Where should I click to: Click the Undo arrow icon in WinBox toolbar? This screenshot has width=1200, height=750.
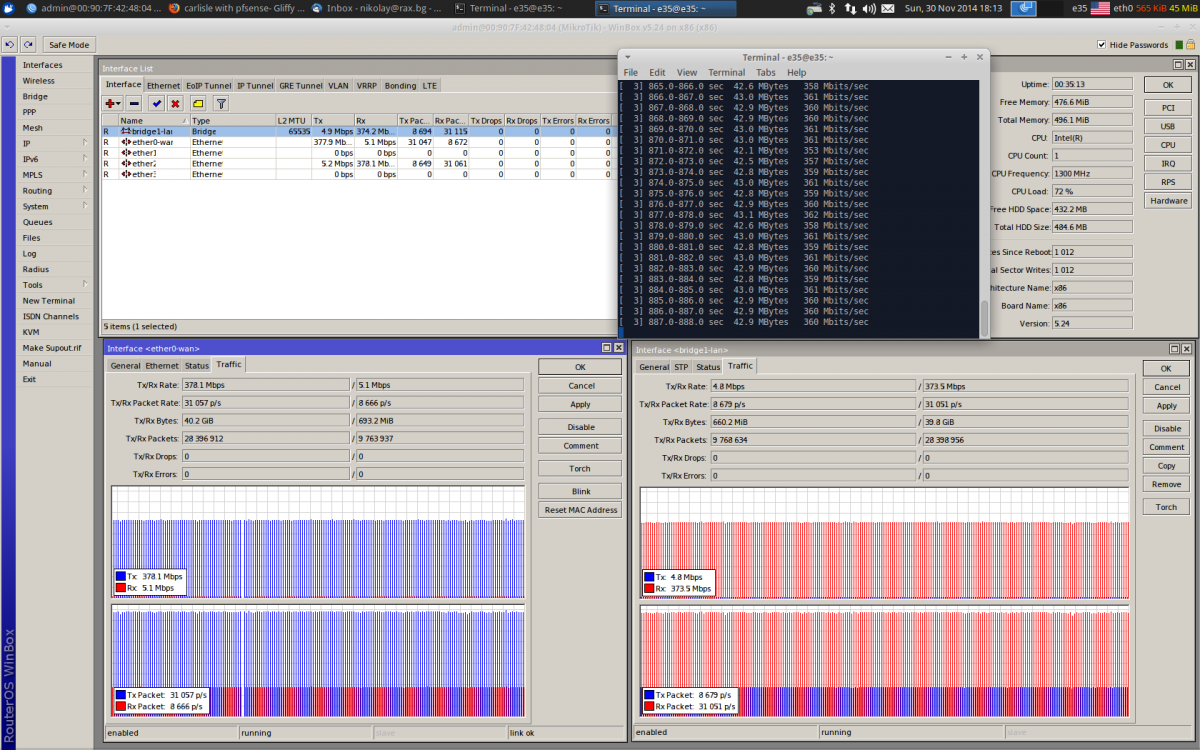(9, 45)
